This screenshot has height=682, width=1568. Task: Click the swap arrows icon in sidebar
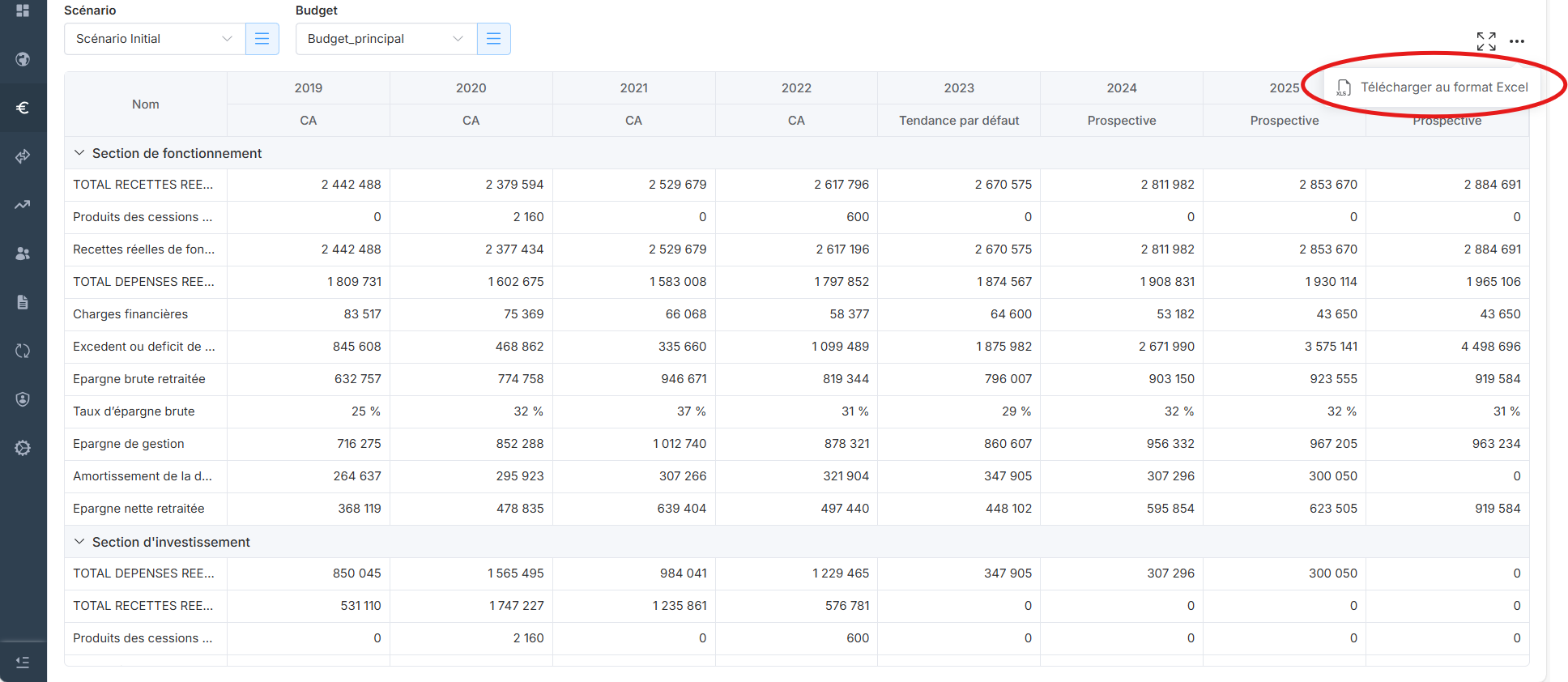pyautogui.click(x=23, y=156)
